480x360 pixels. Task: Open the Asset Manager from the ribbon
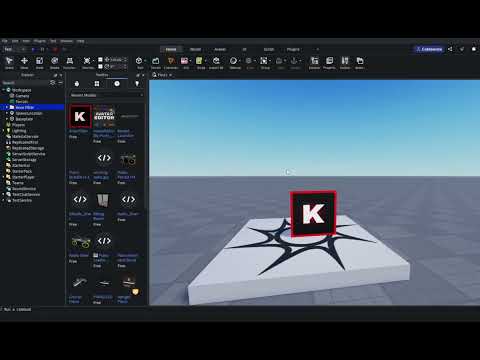[x=360, y=62]
